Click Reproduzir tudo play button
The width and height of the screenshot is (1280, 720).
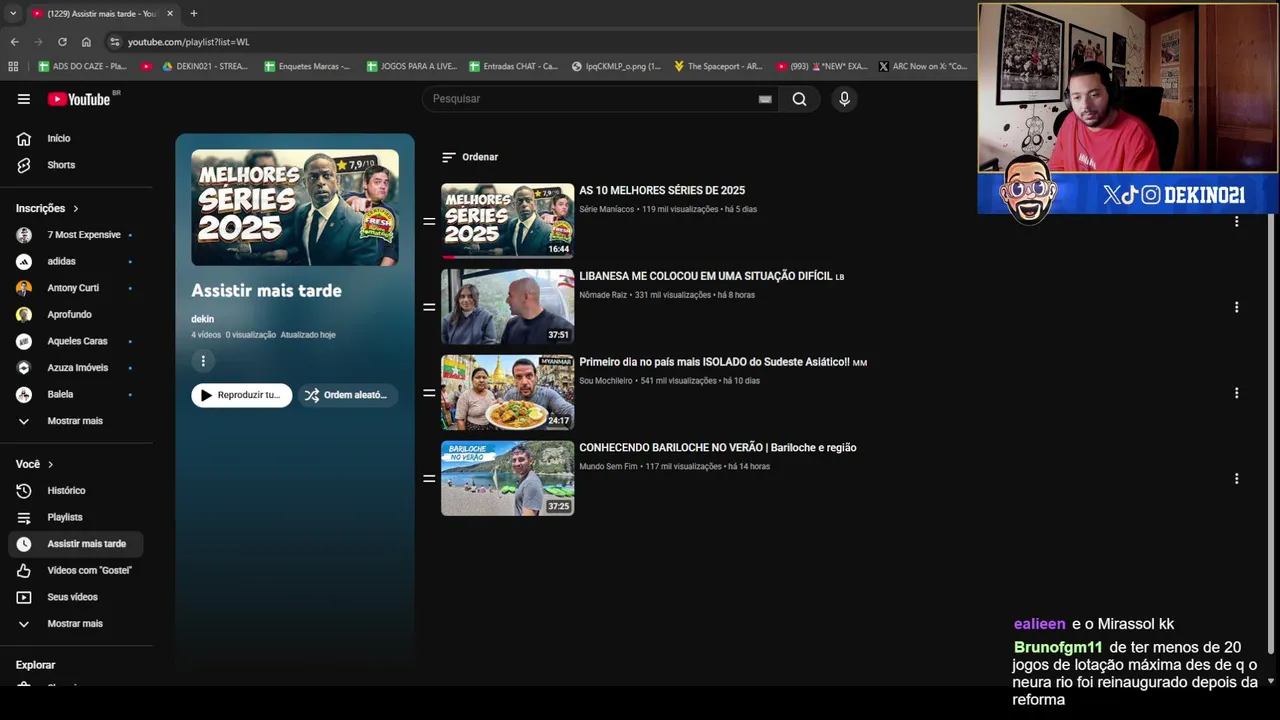[242, 395]
